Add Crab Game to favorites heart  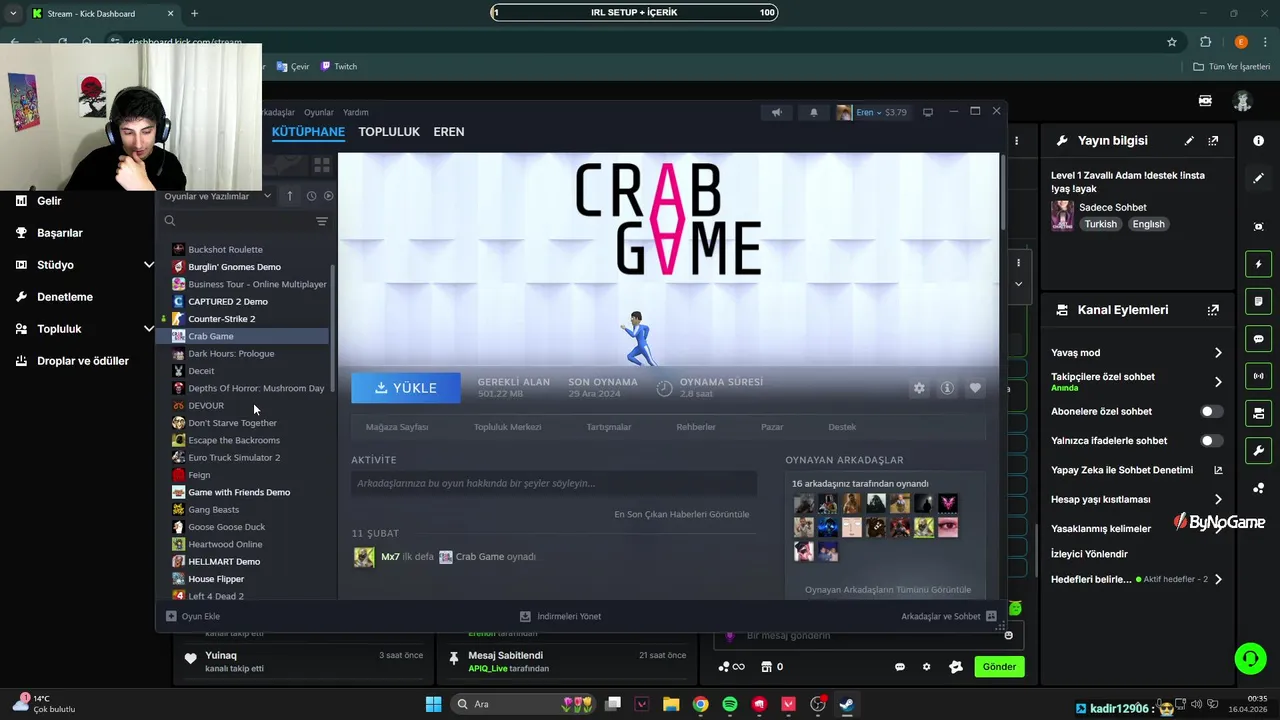point(975,388)
